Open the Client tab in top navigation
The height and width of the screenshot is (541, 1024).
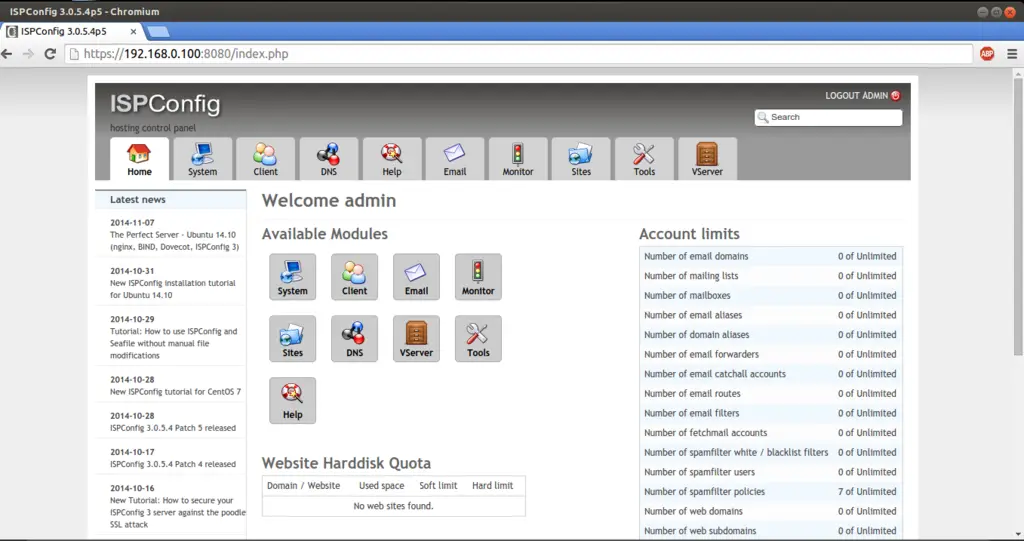[x=265, y=159]
